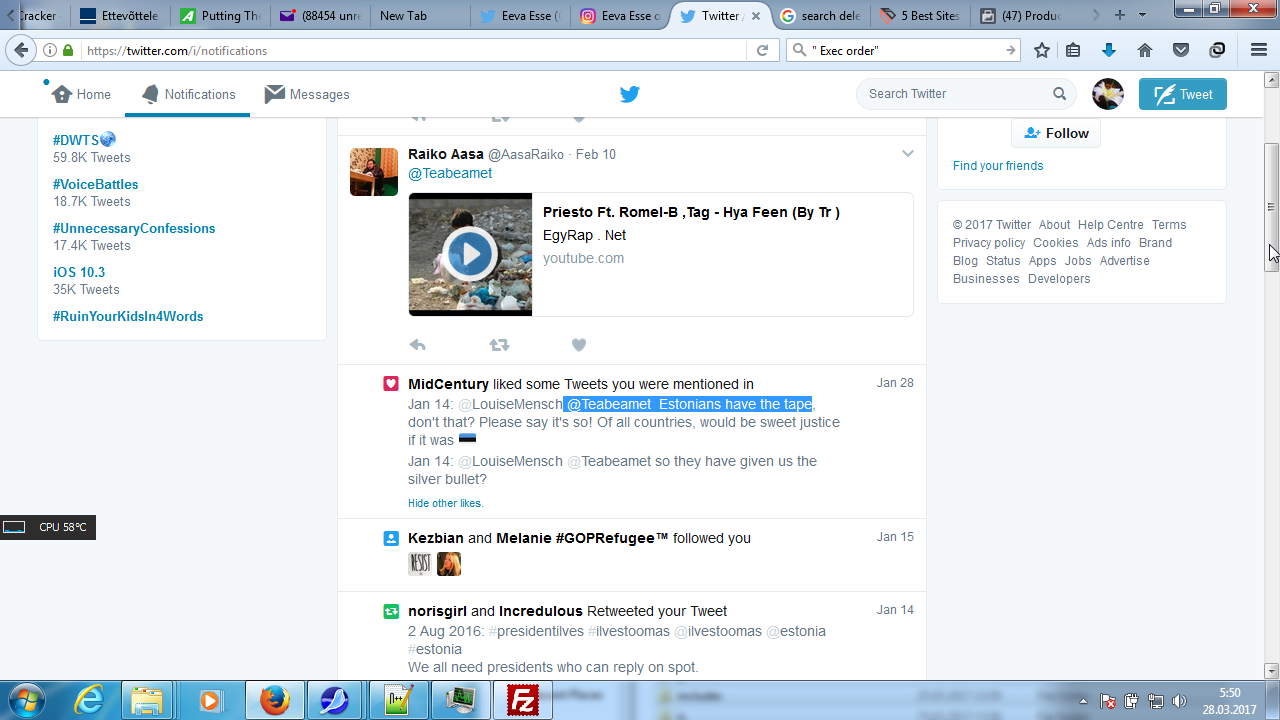Bookmark this page with the star icon
Viewport: 1280px width, 720px height.
click(x=1042, y=50)
